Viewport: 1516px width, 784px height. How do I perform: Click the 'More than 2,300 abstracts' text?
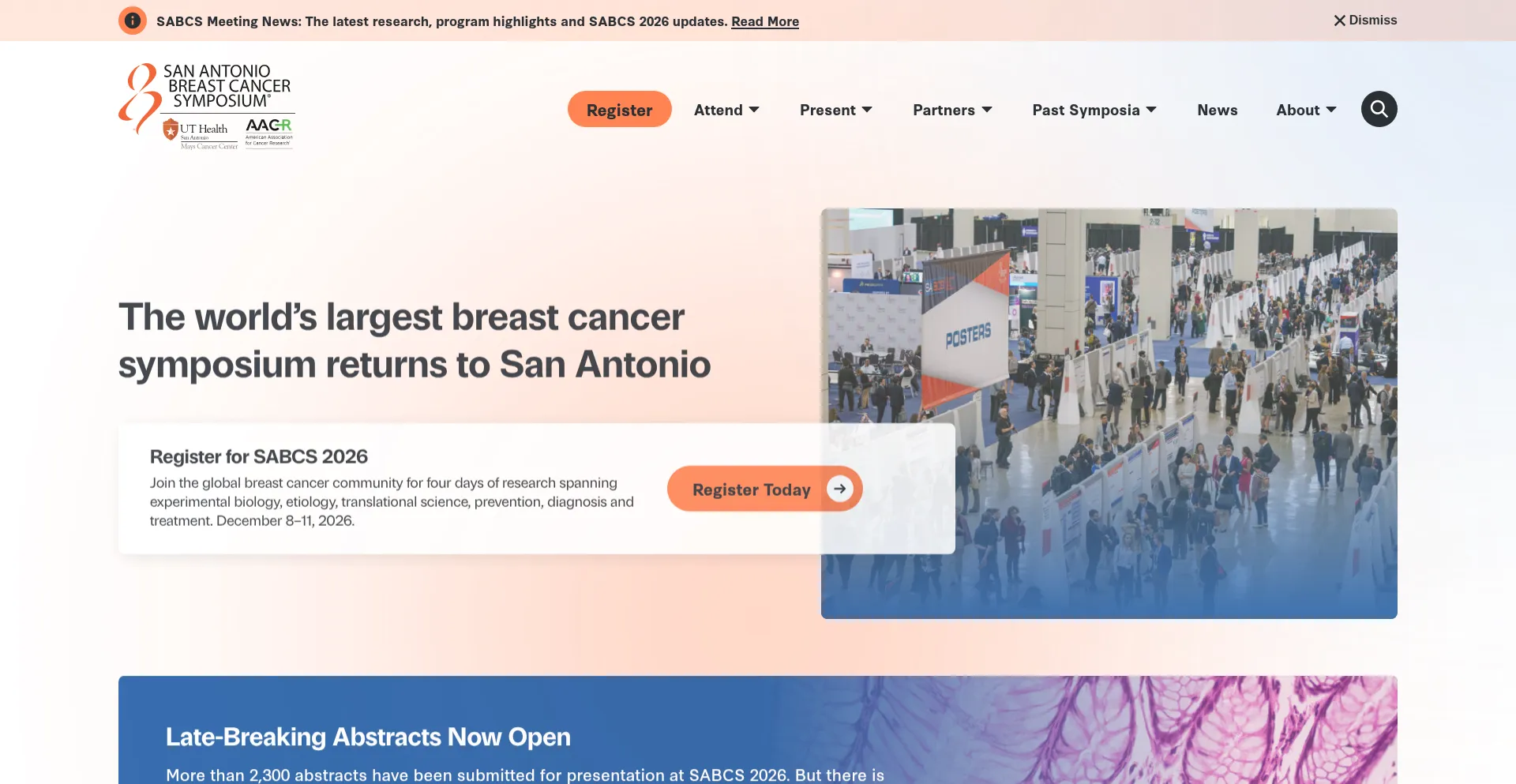[x=525, y=775]
